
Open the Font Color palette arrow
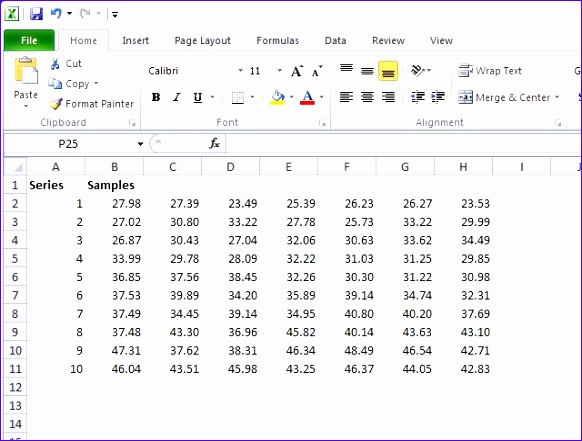[x=321, y=97]
